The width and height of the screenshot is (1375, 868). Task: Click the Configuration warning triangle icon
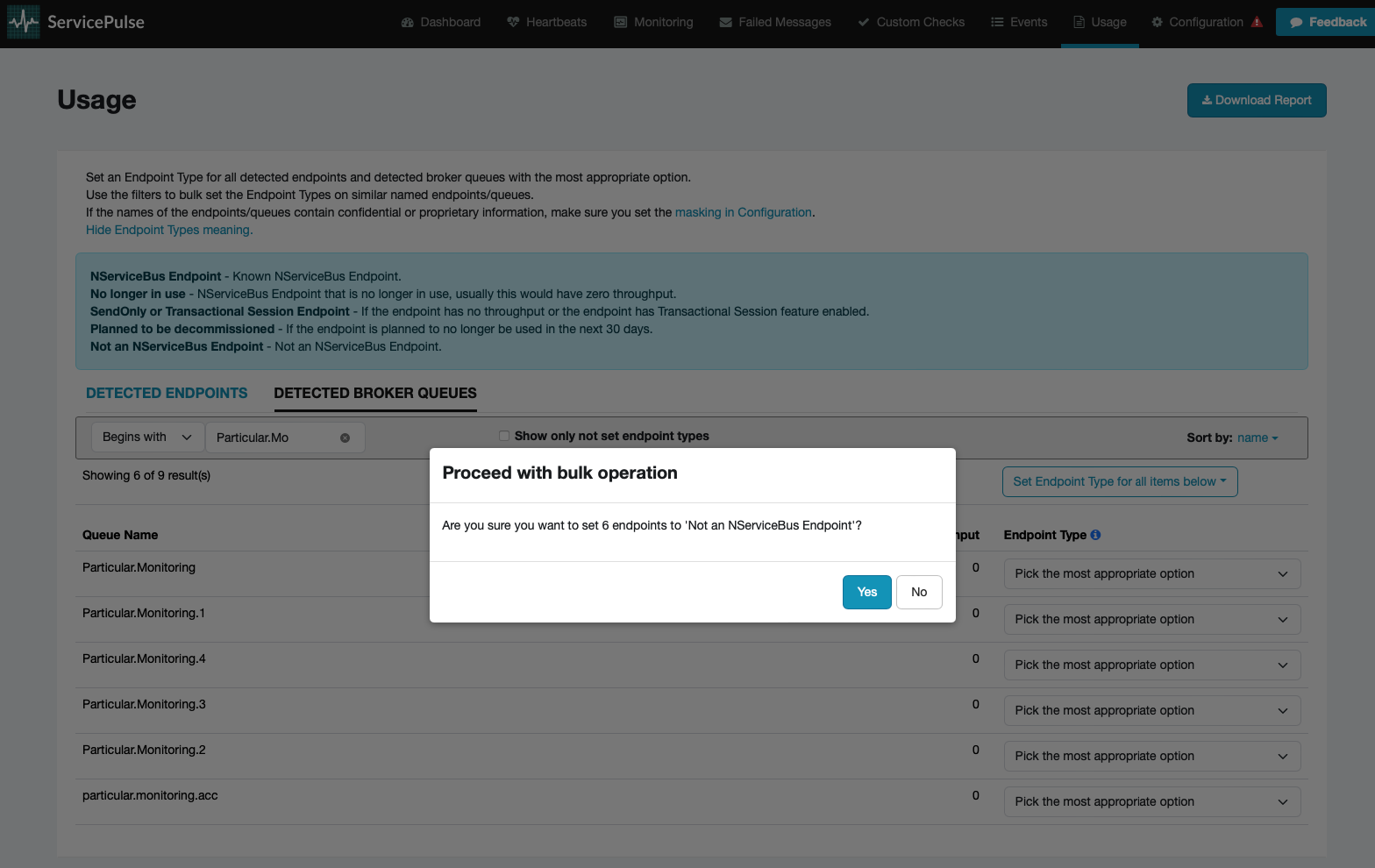coord(1257,22)
